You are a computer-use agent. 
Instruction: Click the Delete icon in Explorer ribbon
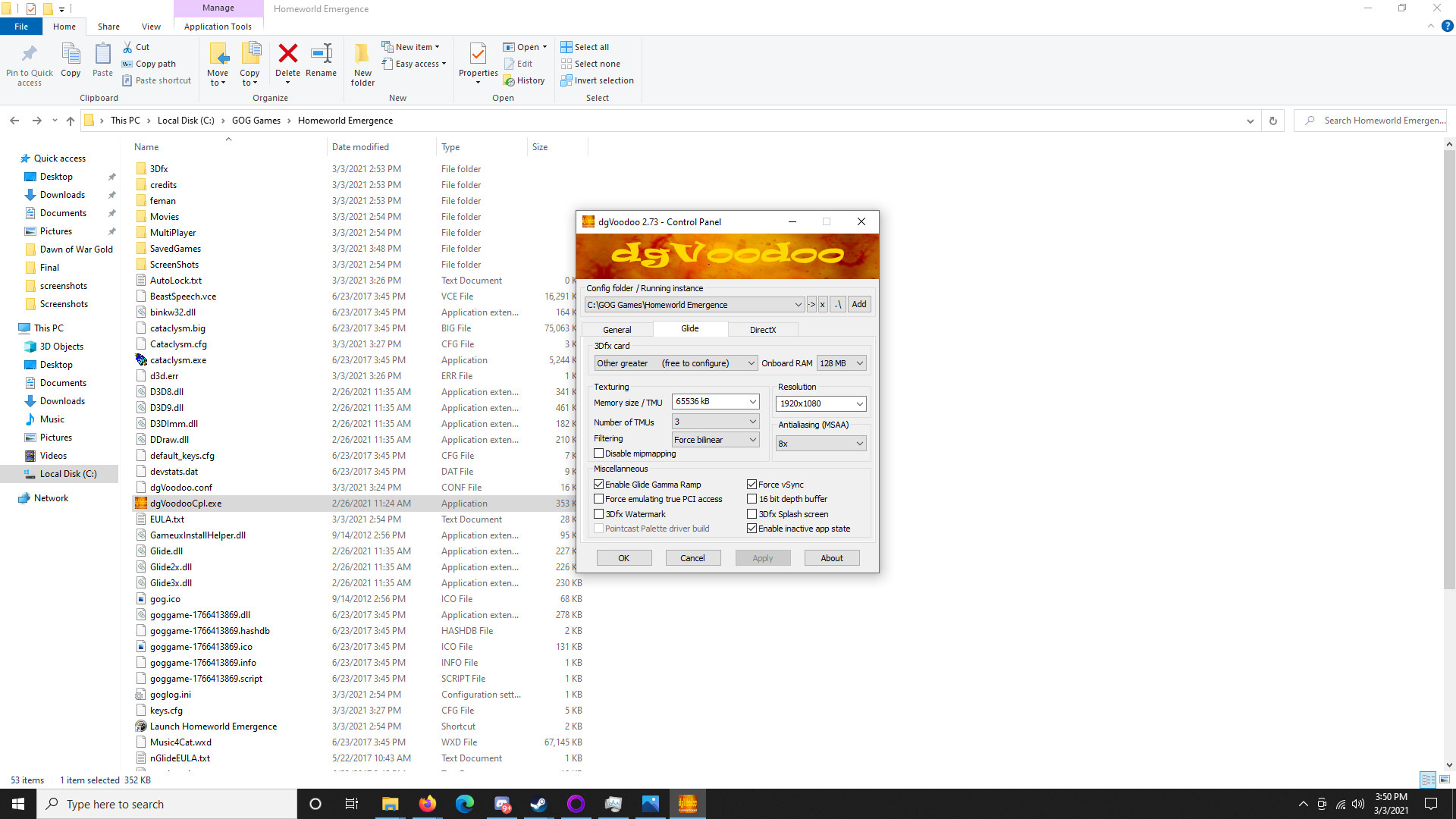pos(287,54)
